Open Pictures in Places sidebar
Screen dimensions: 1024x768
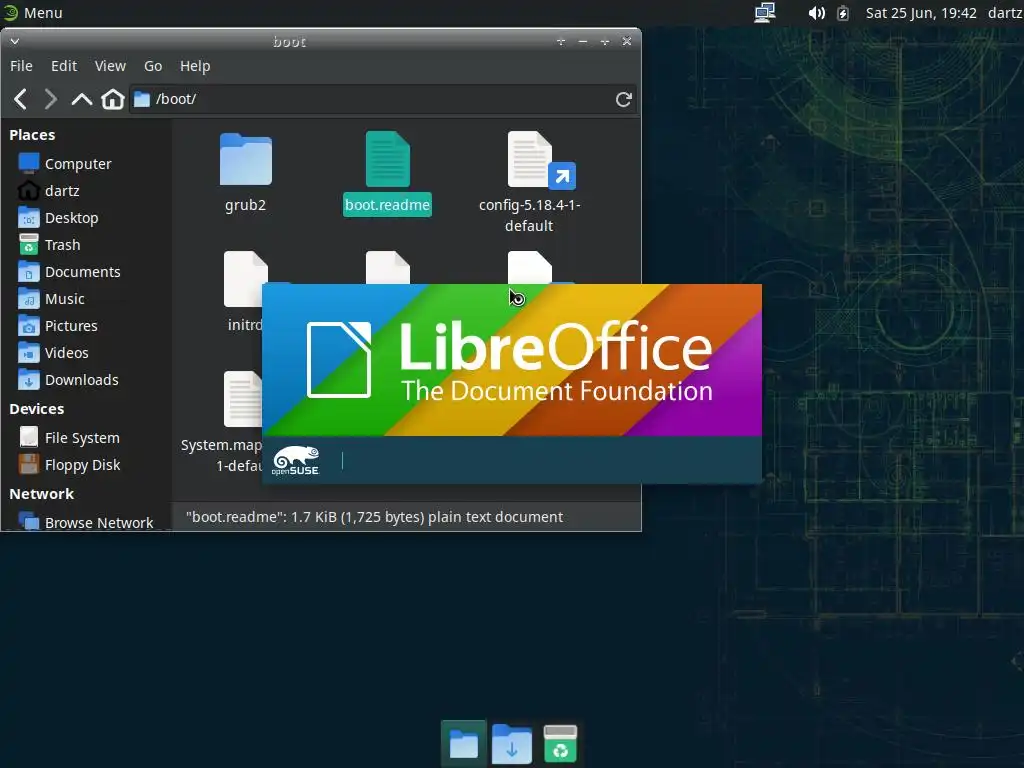click(x=58, y=325)
